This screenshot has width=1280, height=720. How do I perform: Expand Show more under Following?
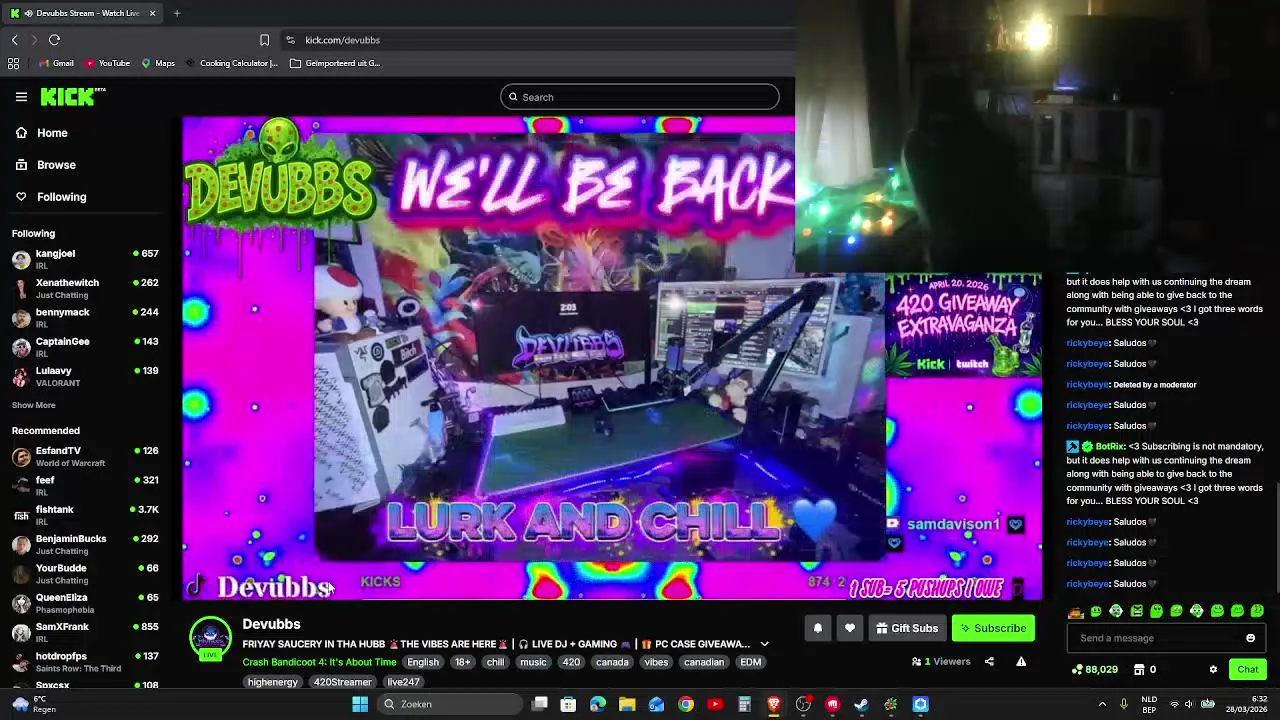[34, 405]
